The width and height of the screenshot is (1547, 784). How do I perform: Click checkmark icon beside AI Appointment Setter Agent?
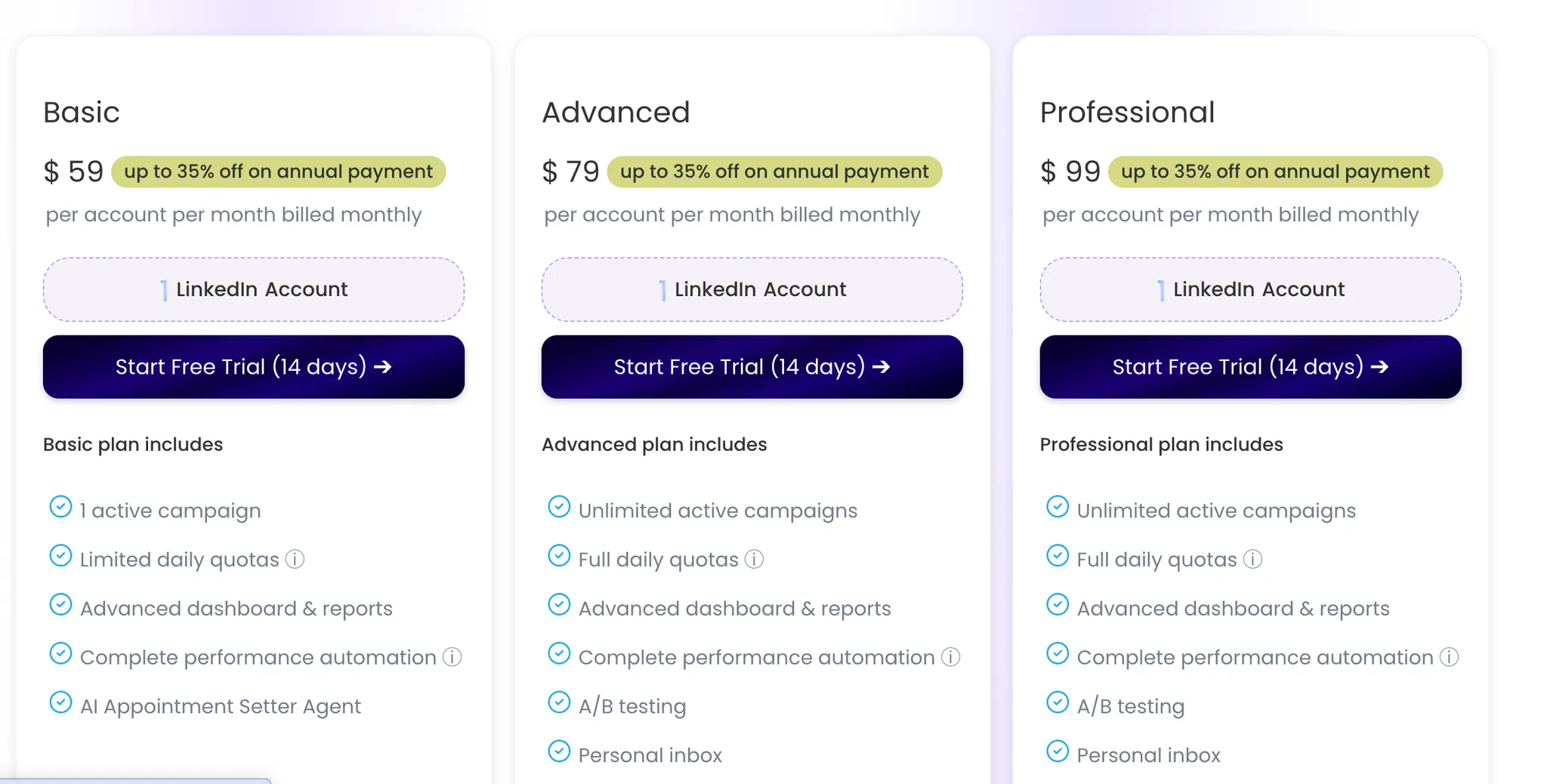click(60, 702)
